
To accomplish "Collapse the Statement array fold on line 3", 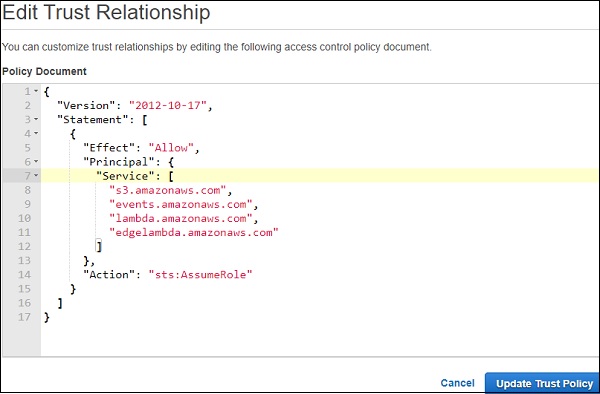I will [x=36, y=119].
